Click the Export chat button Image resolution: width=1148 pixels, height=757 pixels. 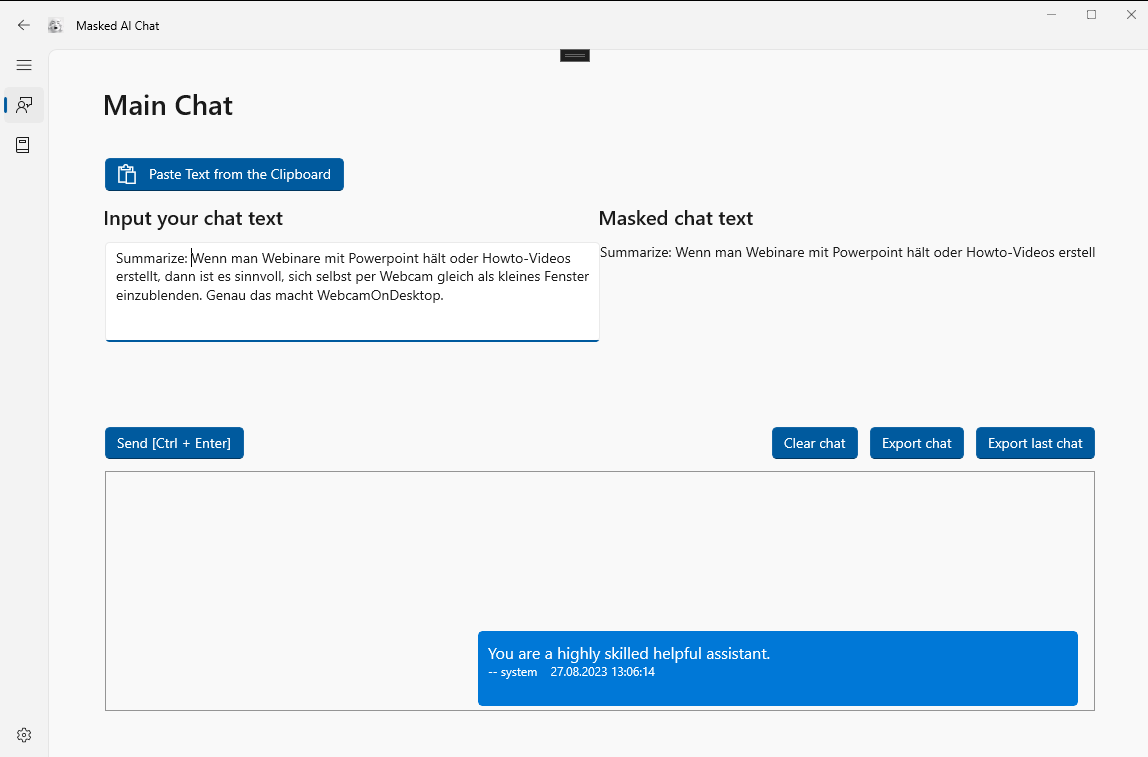click(x=916, y=443)
